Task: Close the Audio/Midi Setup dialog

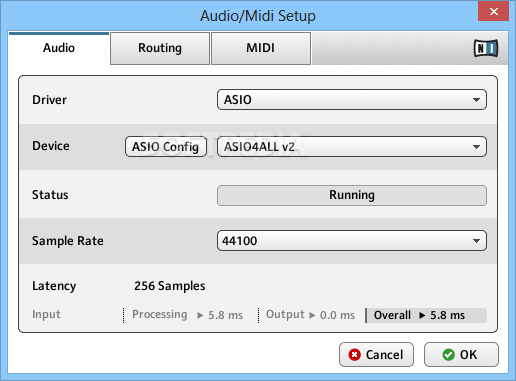Action: pos(493,12)
